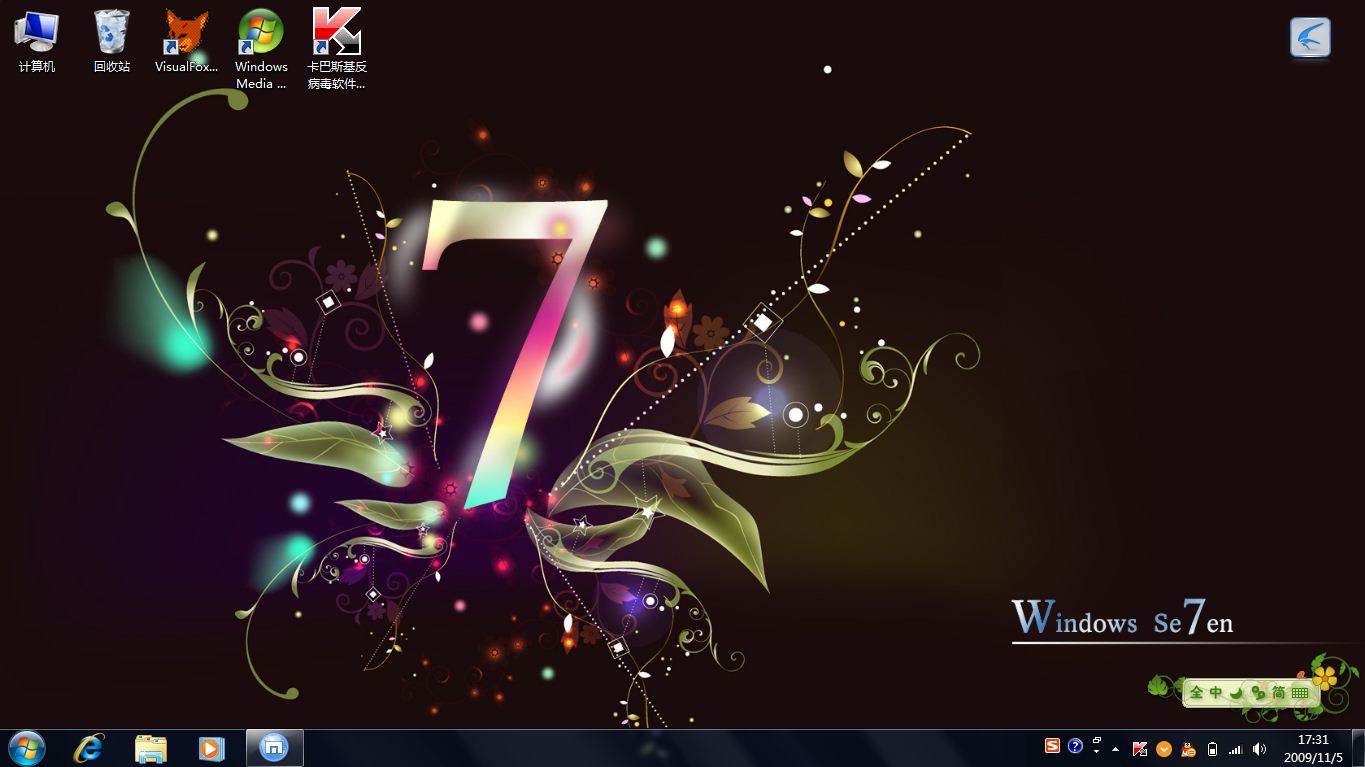Toggle the moon icon on the IME bar
This screenshot has width=1365, height=767.
coord(1236,692)
